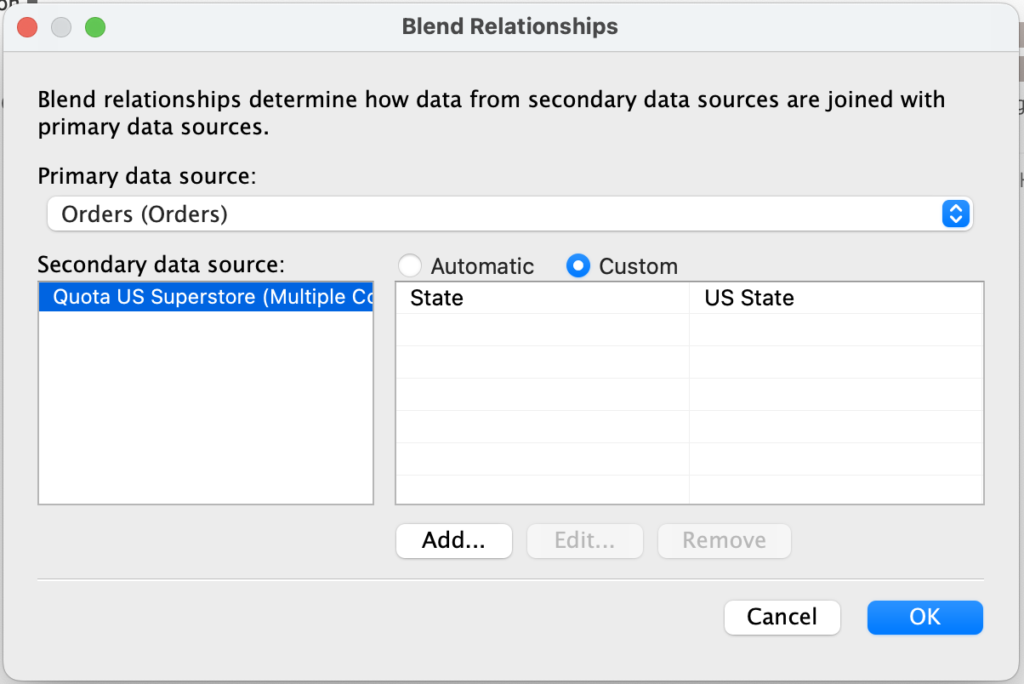The width and height of the screenshot is (1024, 684).
Task: Select the Custom radio button
Action: (578, 266)
